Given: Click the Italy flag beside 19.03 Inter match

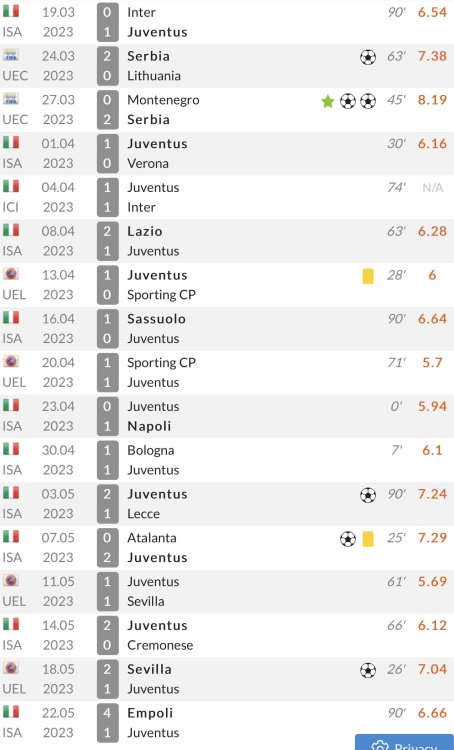Looking at the screenshot, I should (x=11, y=11).
